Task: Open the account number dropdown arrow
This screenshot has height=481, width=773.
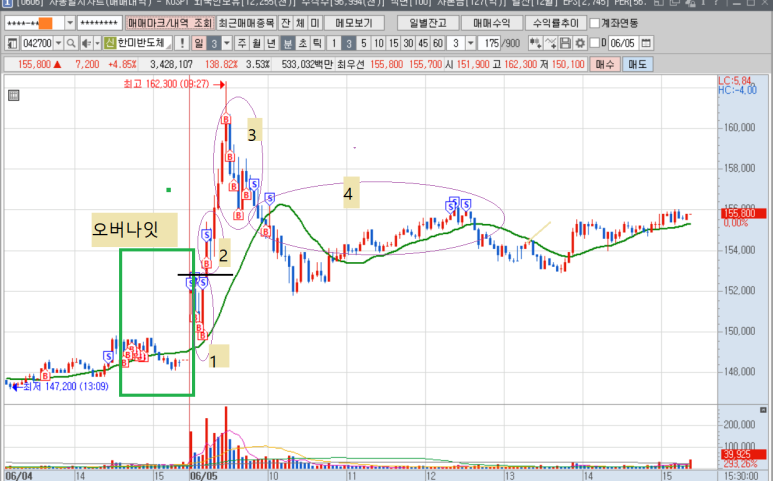Action: [x=69, y=23]
